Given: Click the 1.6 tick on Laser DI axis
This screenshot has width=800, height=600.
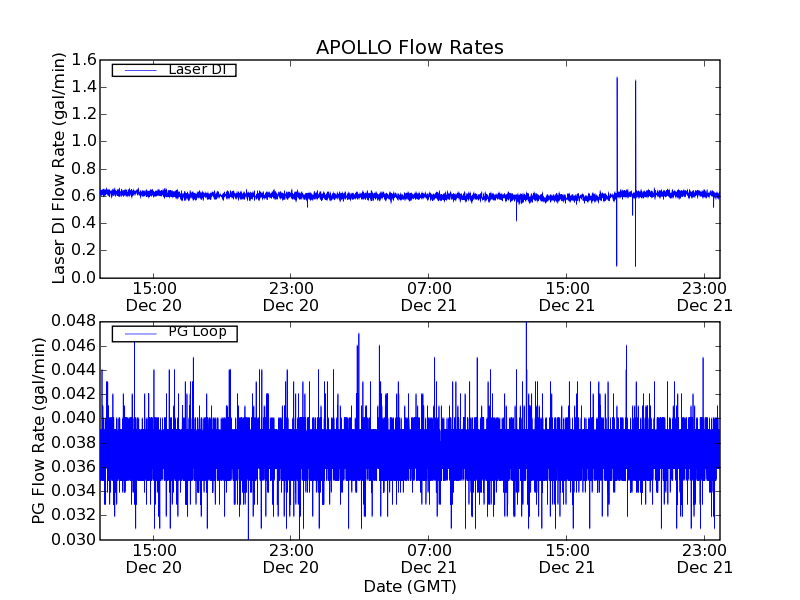Looking at the screenshot, I should point(83,60).
